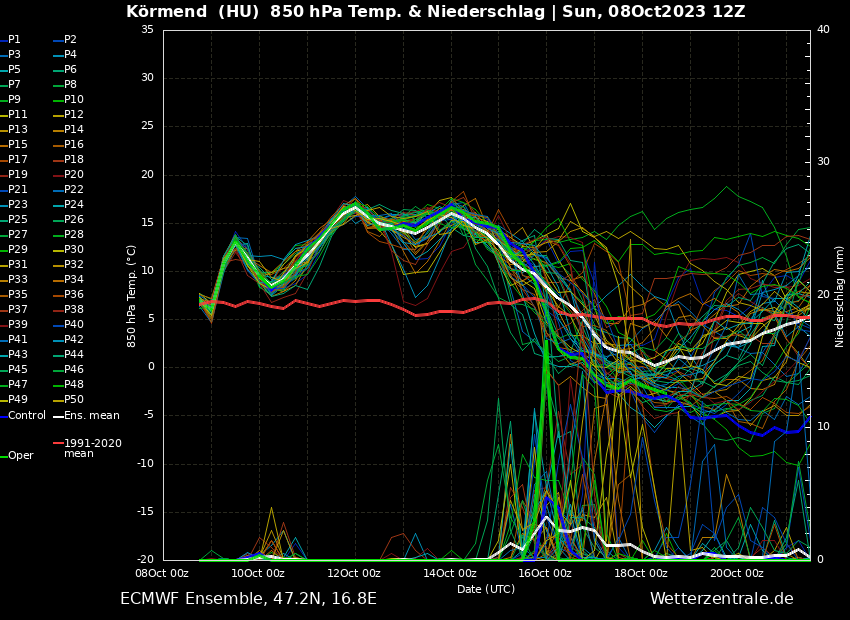Click the Date (UTC) axis label

pos(485,589)
